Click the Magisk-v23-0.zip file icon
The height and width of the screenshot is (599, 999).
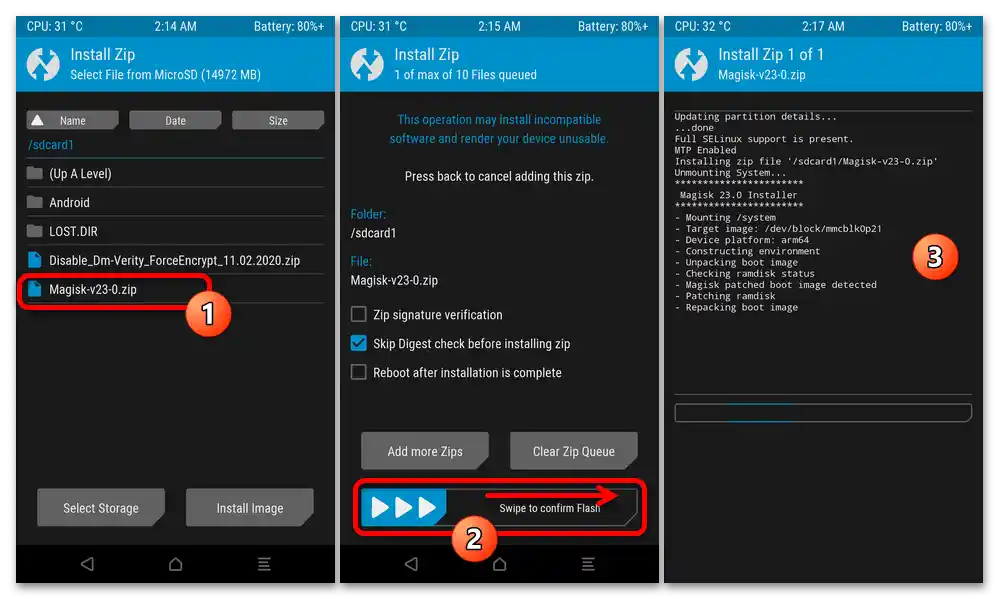click(35, 289)
